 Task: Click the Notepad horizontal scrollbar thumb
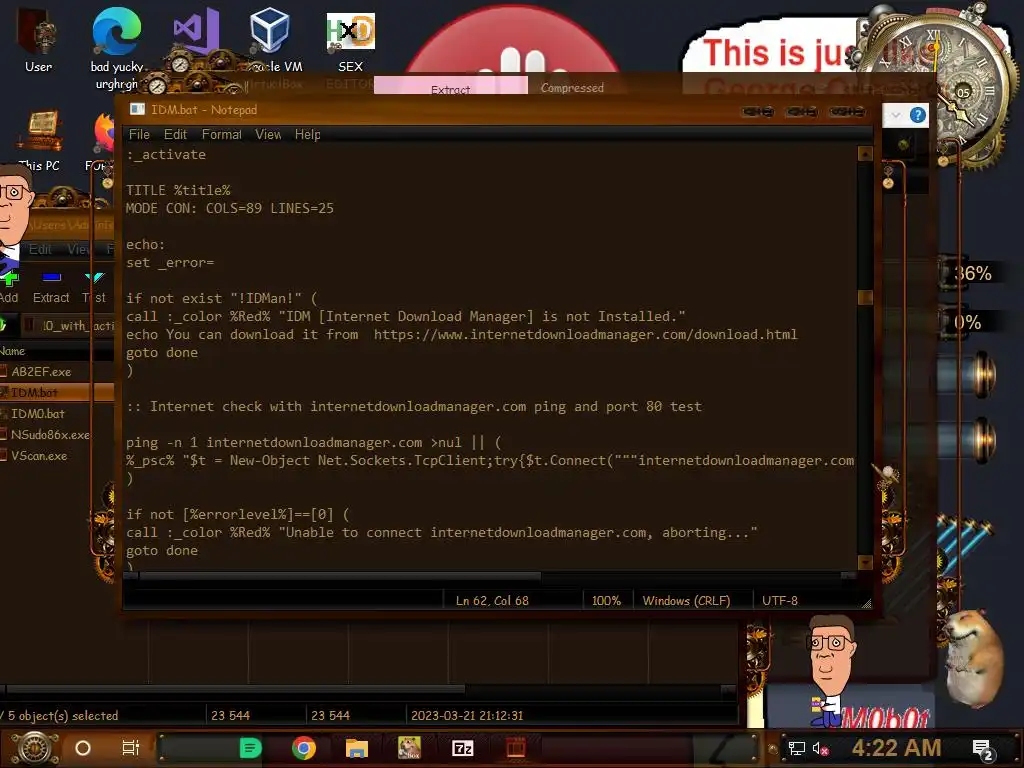340,576
